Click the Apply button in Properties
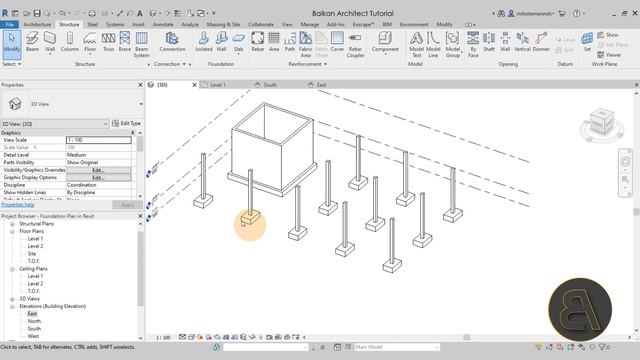 point(127,205)
